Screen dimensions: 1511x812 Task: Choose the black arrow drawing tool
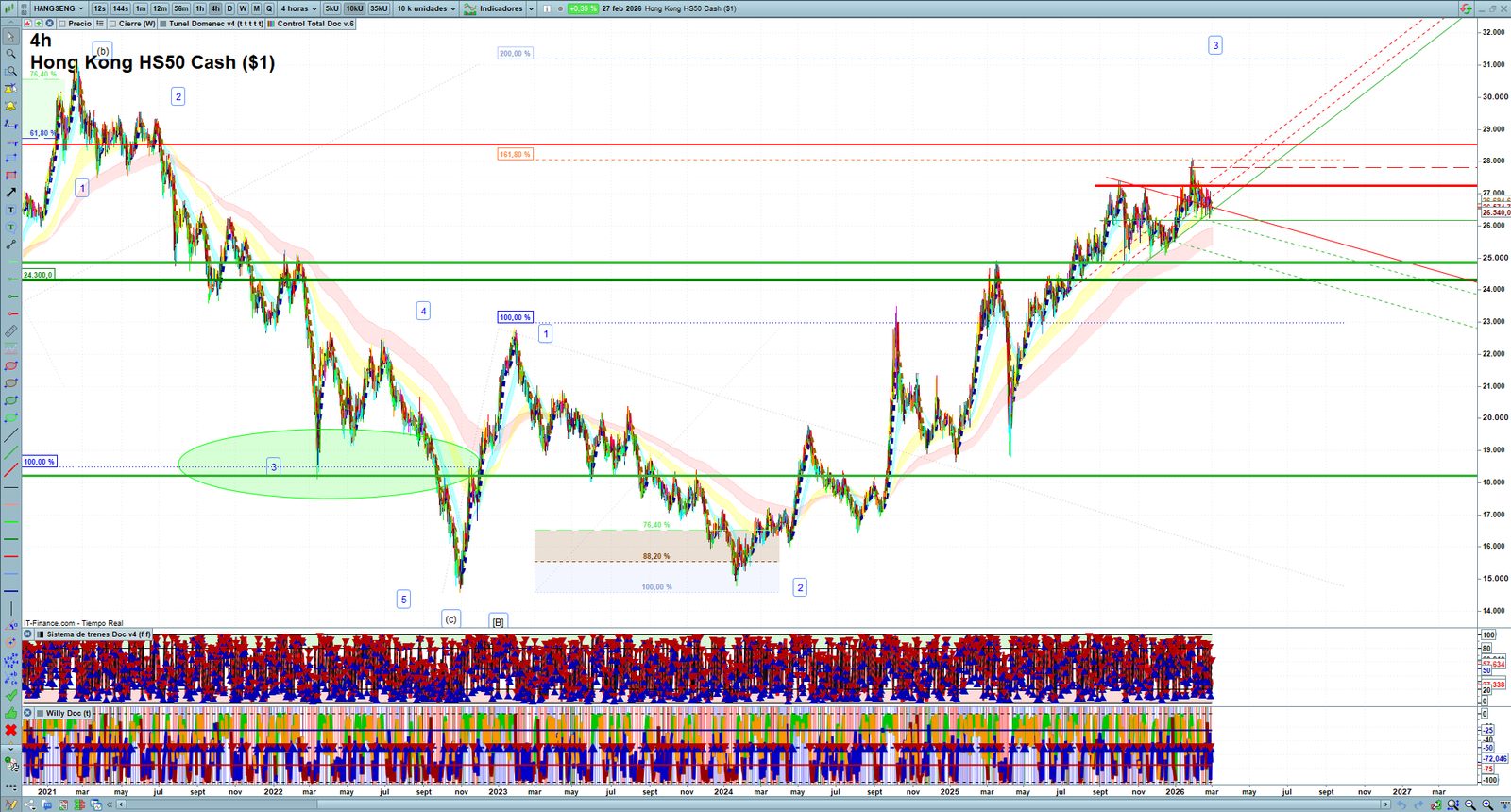pos(10,193)
